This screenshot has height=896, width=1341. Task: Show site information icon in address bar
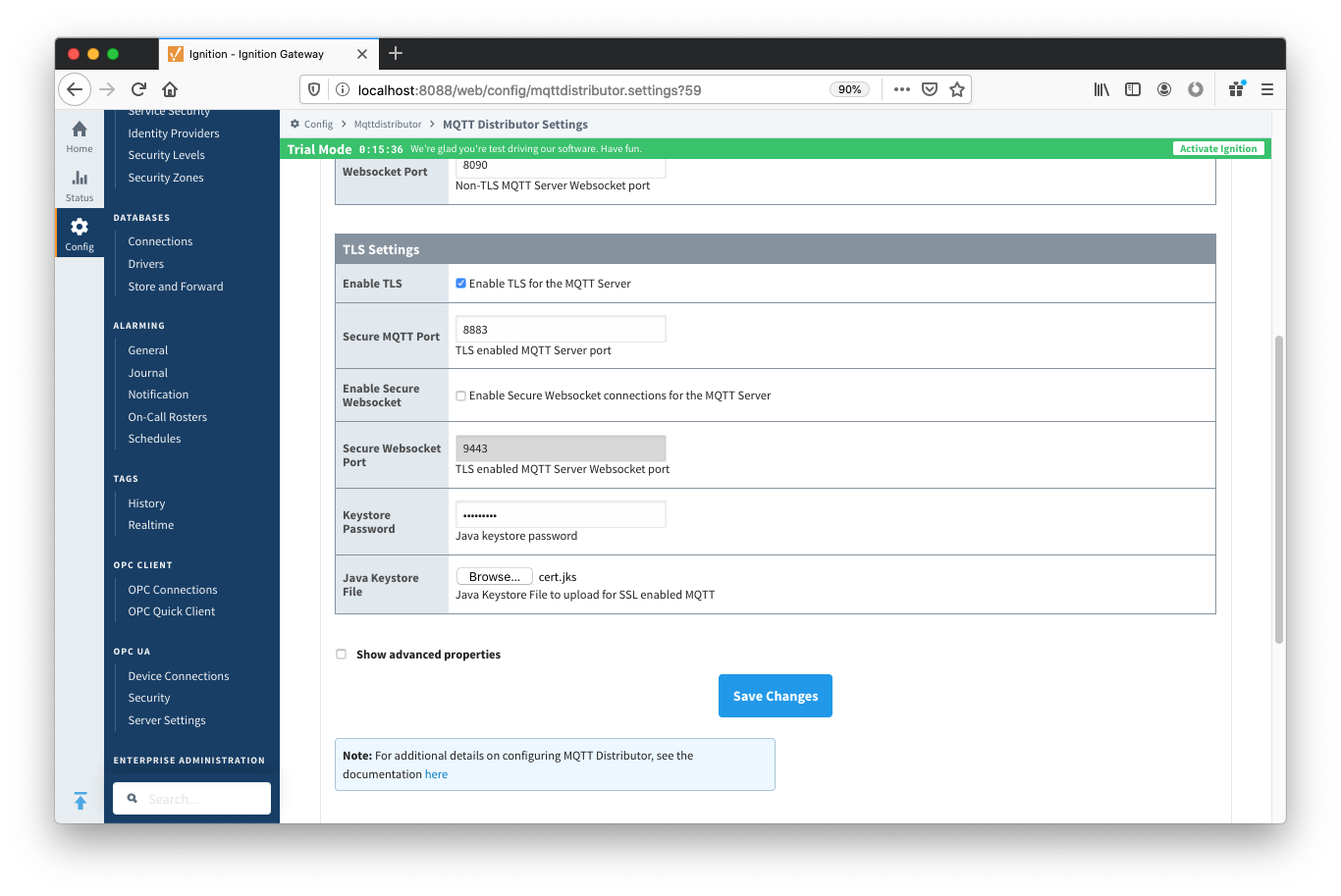click(x=343, y=89)
